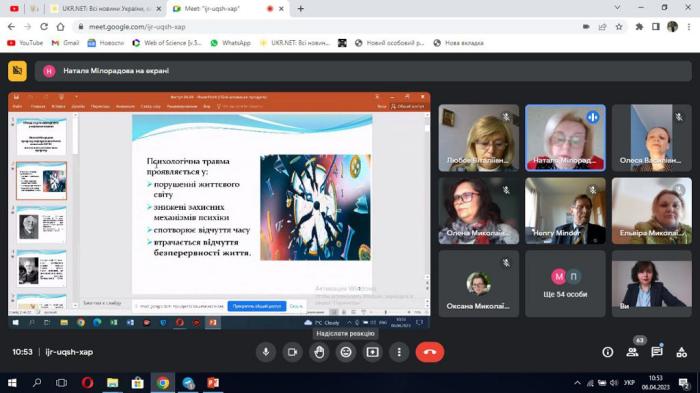Open the send reaction emoji button
Viewport: 700px width, 393px height.
346,352
